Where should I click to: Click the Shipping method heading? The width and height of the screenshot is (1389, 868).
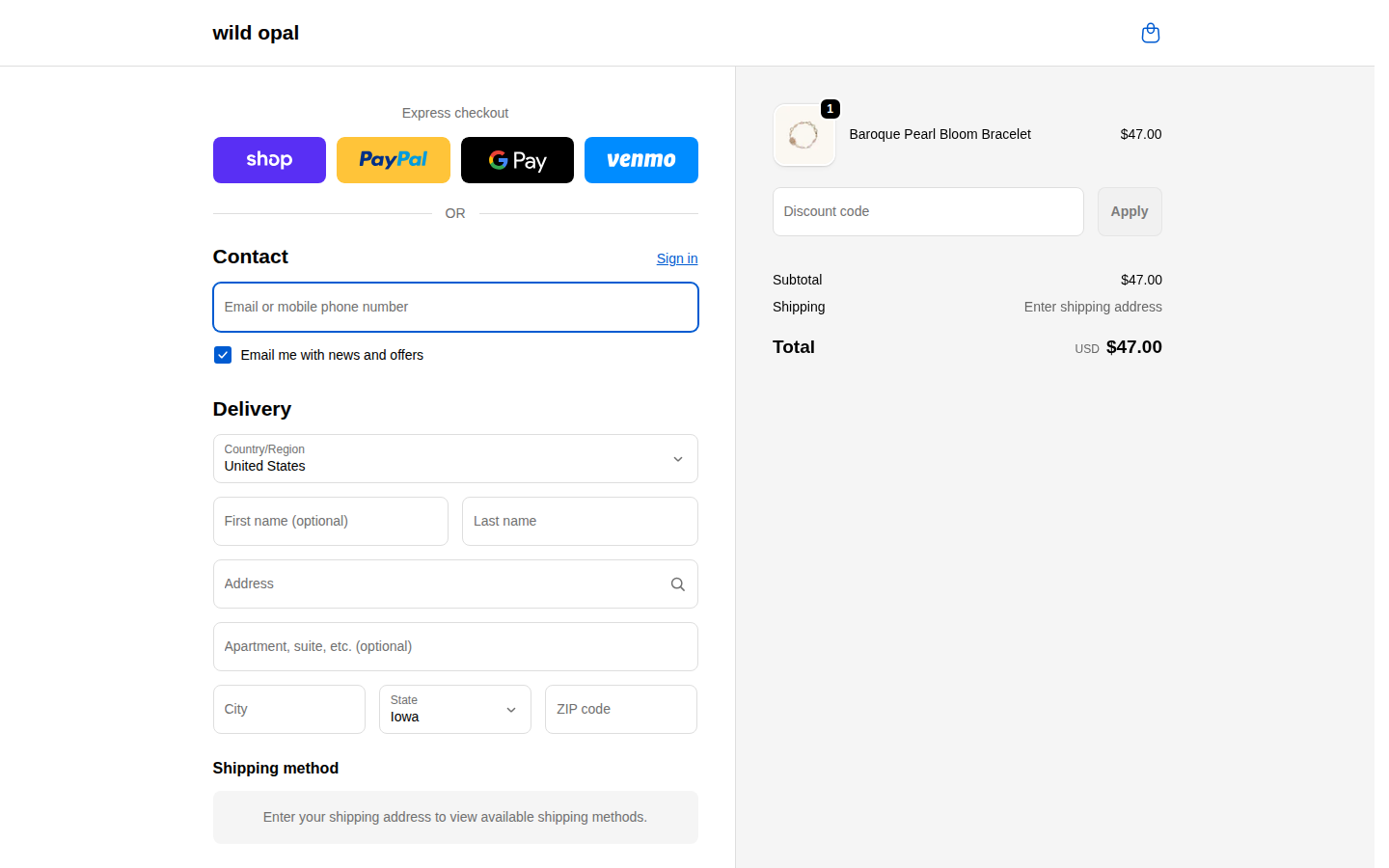click(276, 768)
